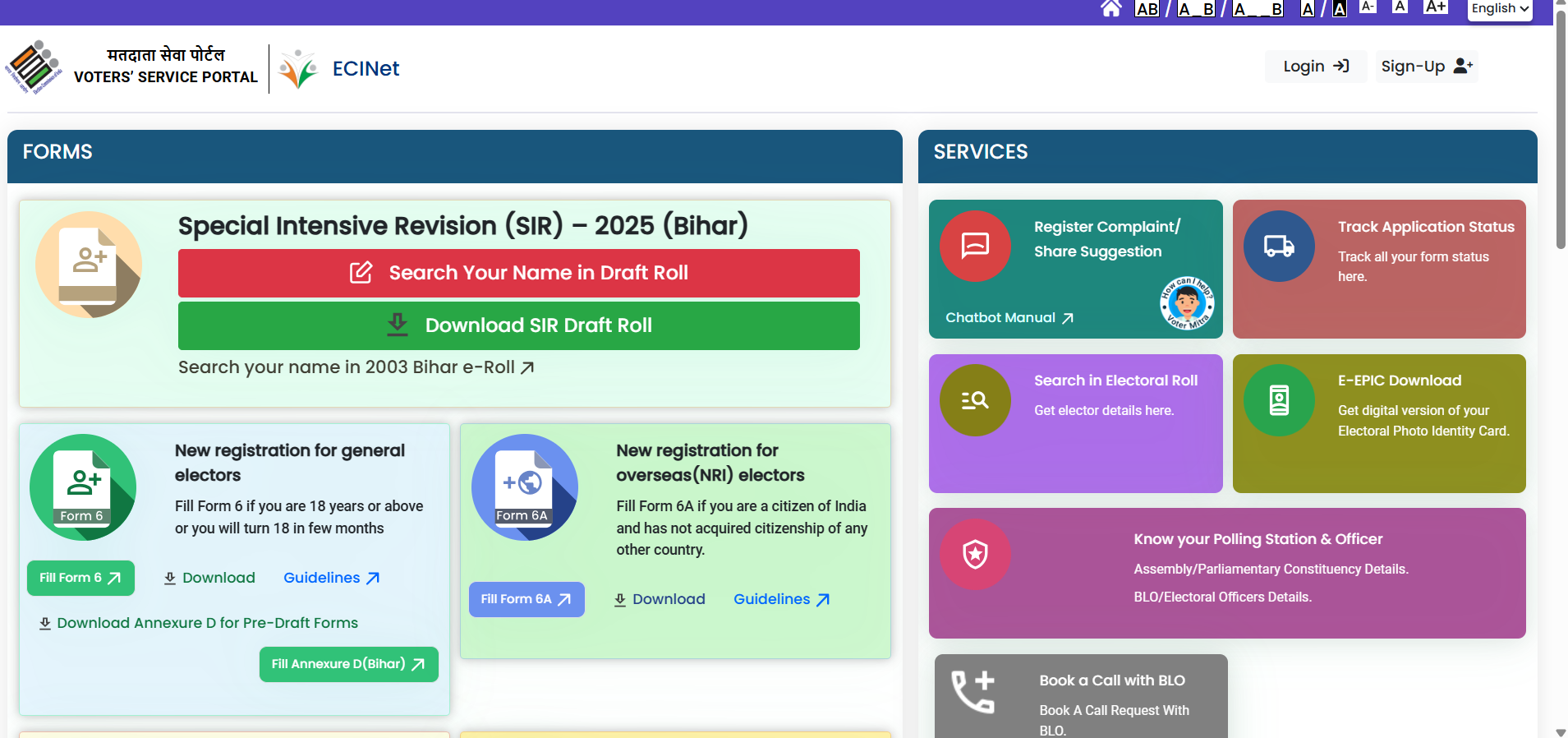Viewport: 1568px width, 738px height.
Task: Increase font size with A+ button
Action: pos(1435,7)
